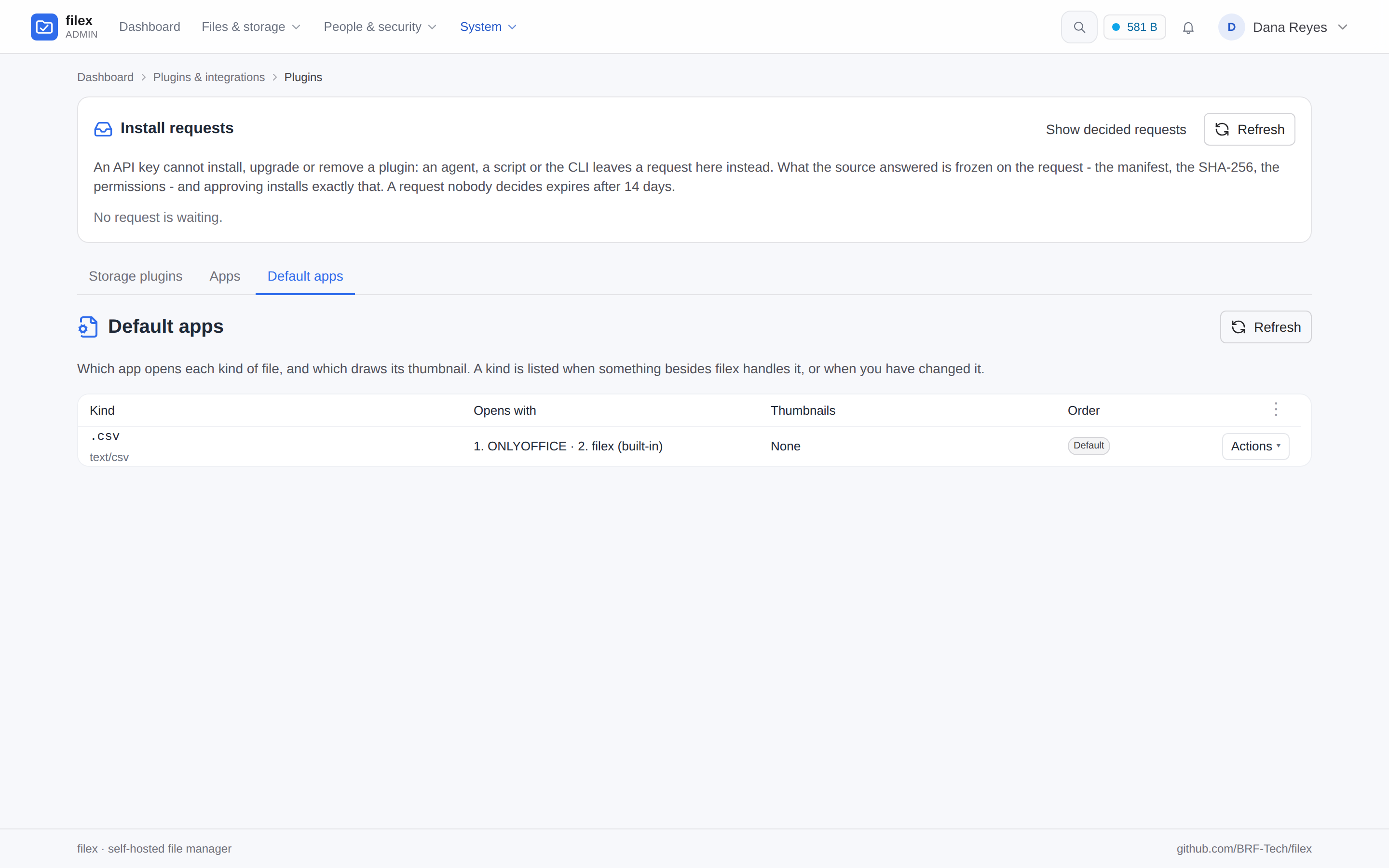Go to Dashboard in top navigation
Screen dimensions: 1389x868
click(149, 27)
